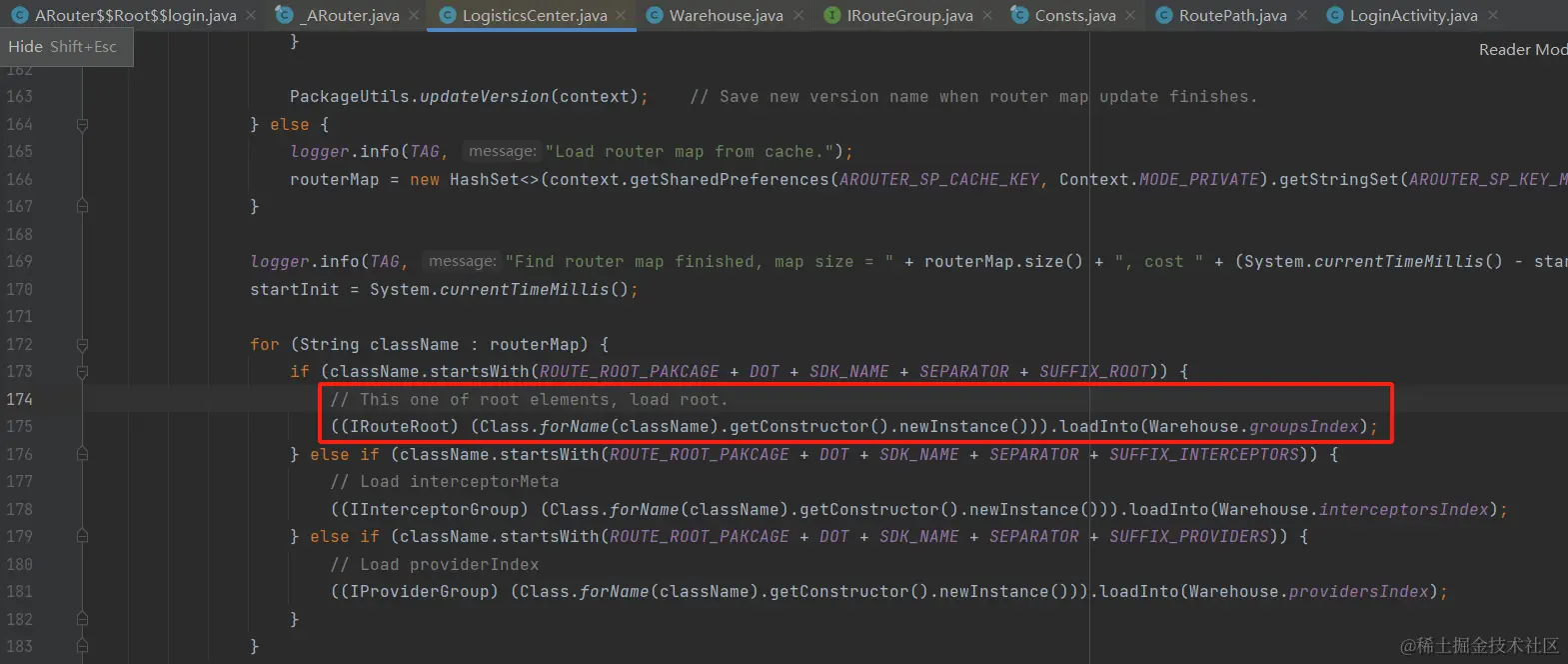Image resolution: width=1568 pixels, height=664 pixels.
Task: Collapse fold marker at line 183
Action: pos(82,647)
